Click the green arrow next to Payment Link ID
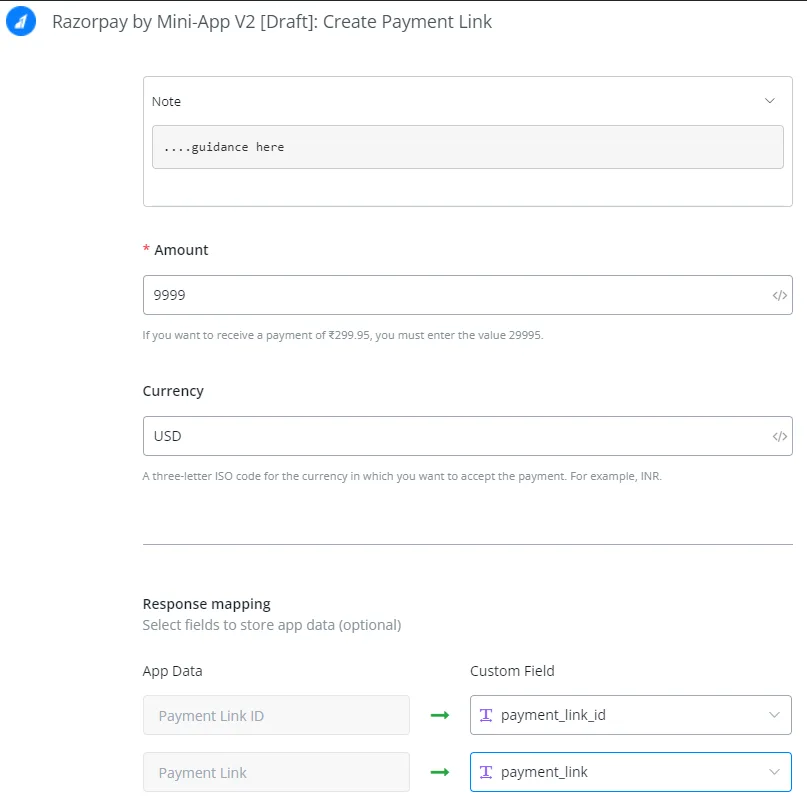Viewport: 807px width, 804px height. pyautogui.click(x=440, y=715)
